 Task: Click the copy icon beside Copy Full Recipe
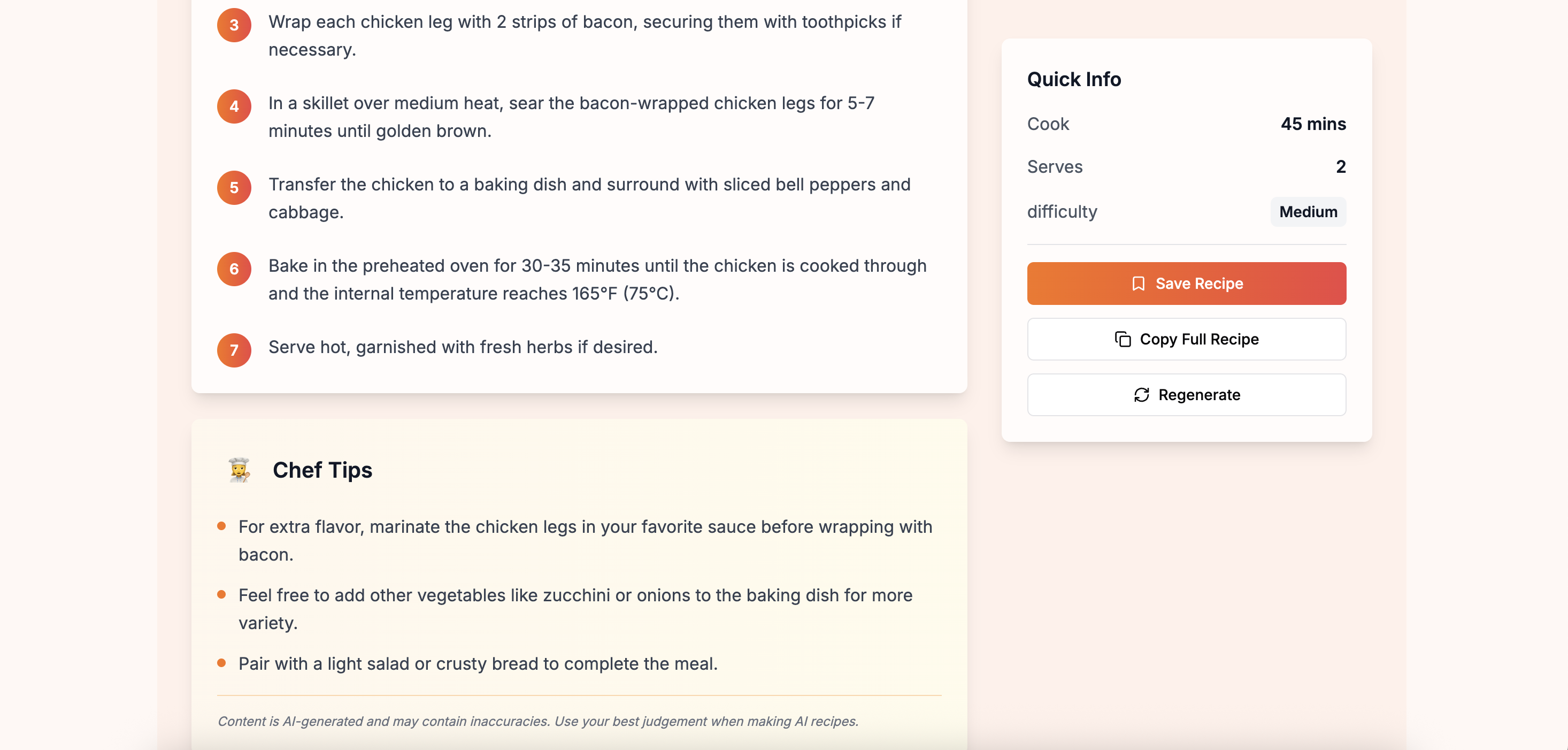pyautogui.click(x=1123, y=339)
